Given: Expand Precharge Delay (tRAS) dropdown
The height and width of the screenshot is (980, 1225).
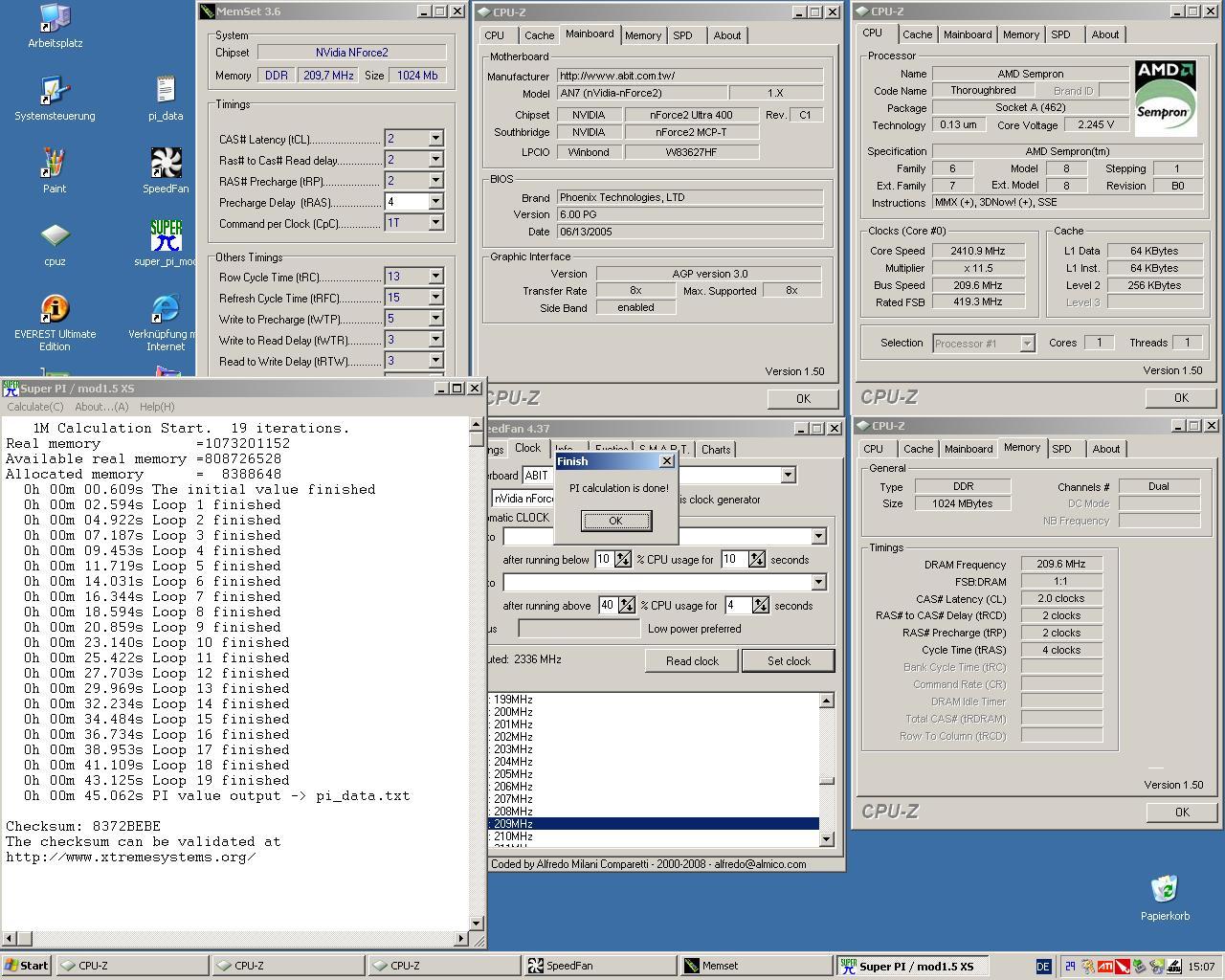Looking at the screenshot, I should [x=435, y=202].
